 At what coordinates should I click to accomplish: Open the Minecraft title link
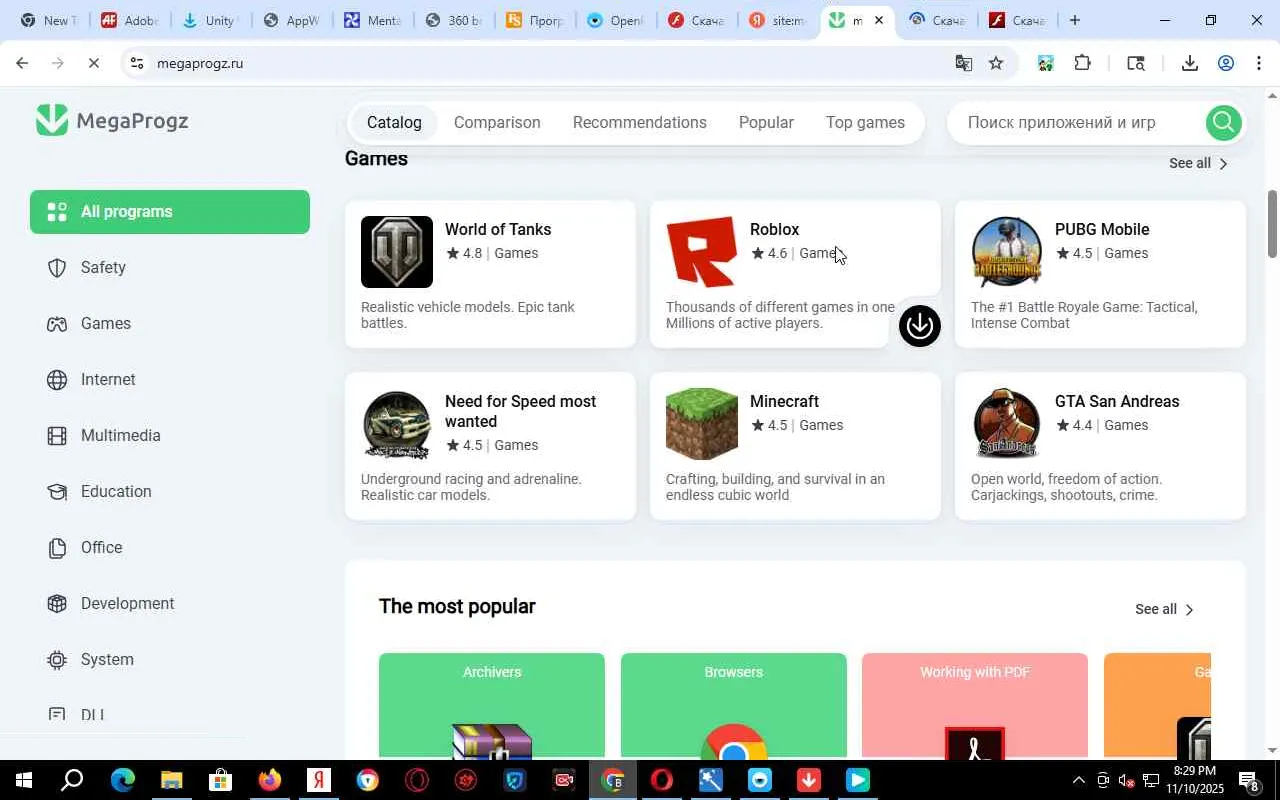pyautogui.click(x=785, y=401)
